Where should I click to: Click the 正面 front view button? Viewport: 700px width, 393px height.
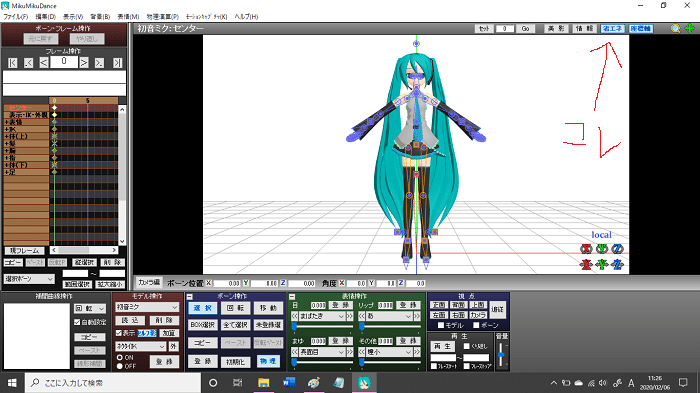point(438,305)
